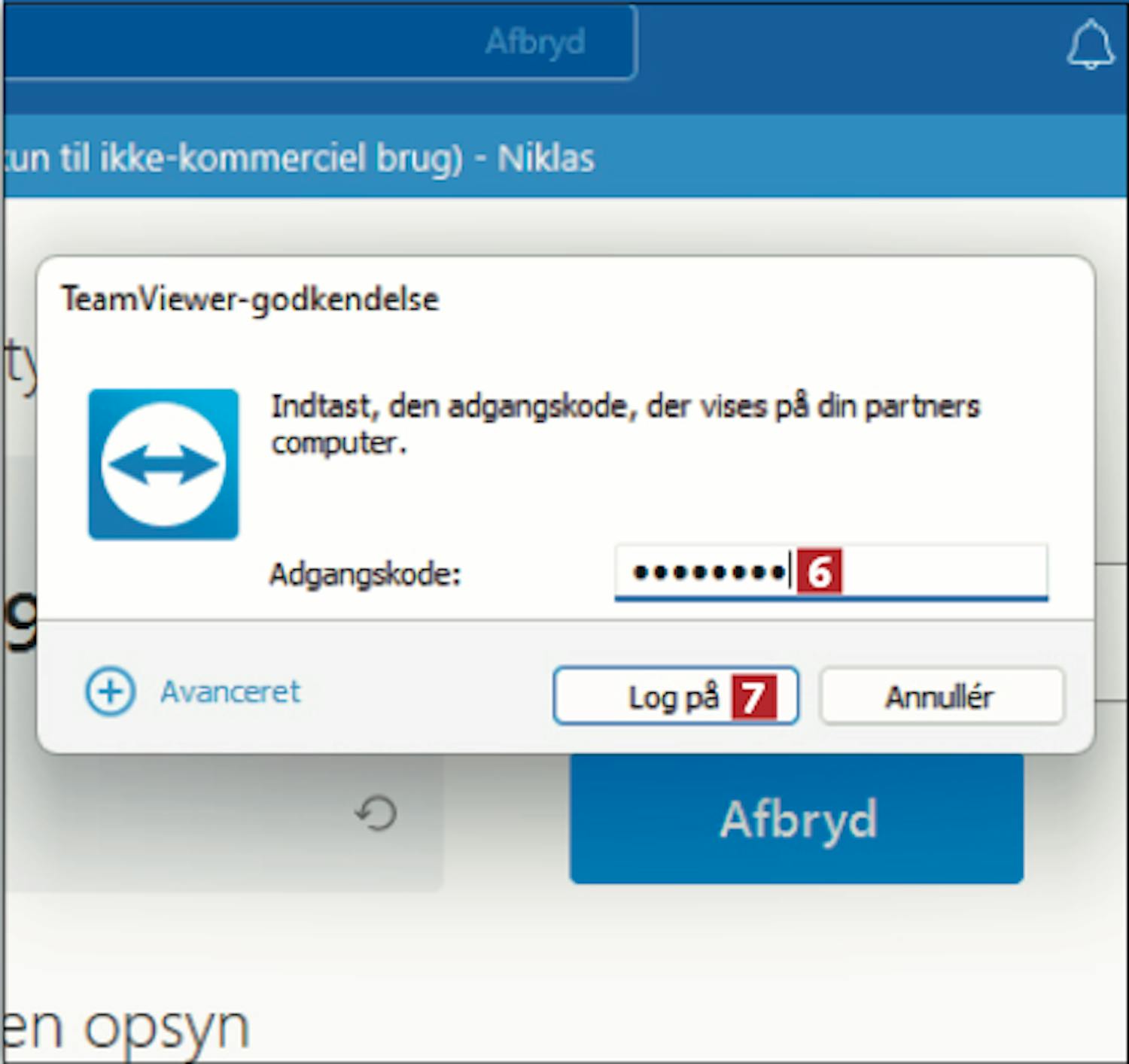Open the Avanceret advanced options link
This screenshot has width=1129, height=1064.
[230, 692]
